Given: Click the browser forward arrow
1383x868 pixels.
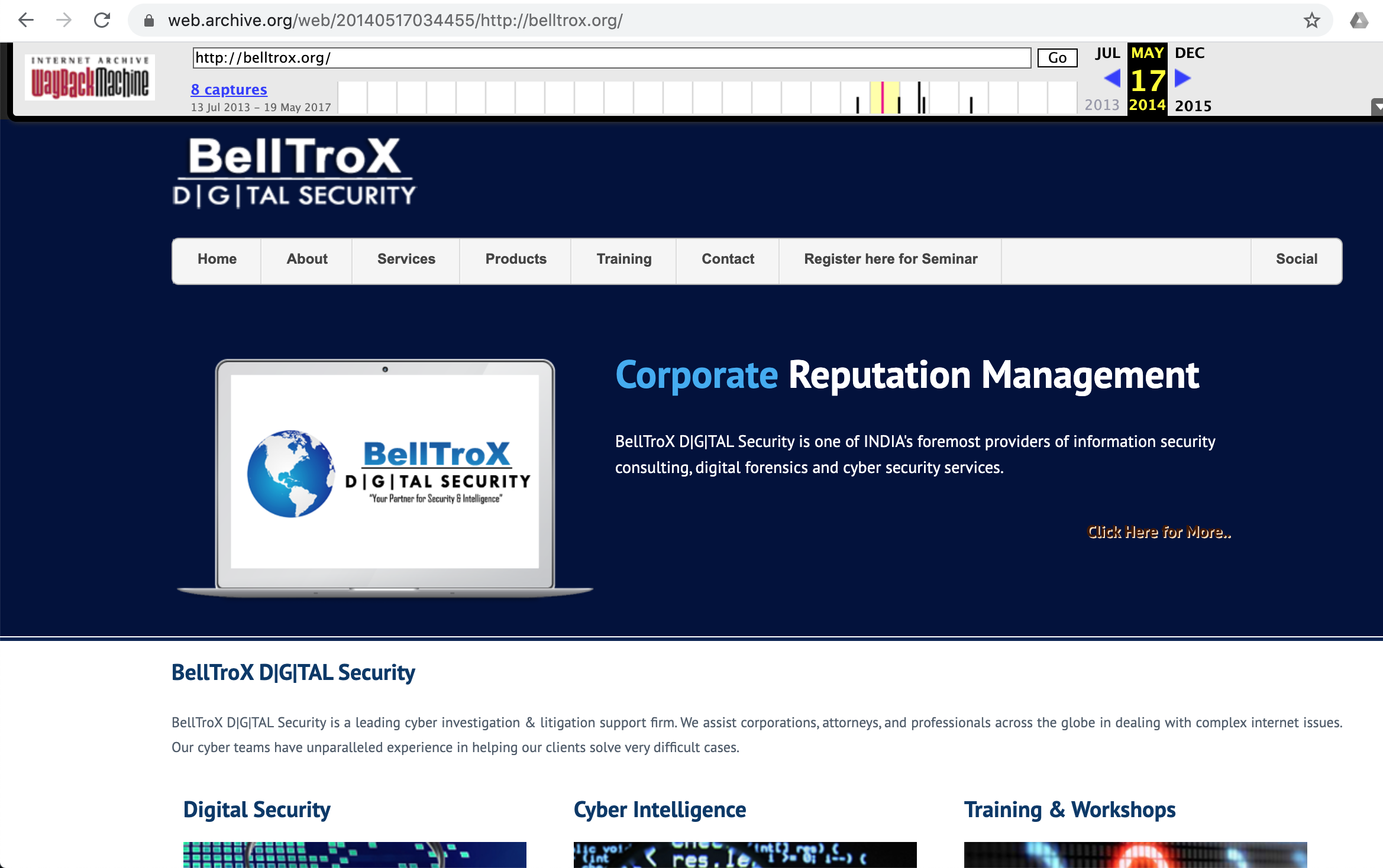Looking at the screenshot, I should 64,20.
